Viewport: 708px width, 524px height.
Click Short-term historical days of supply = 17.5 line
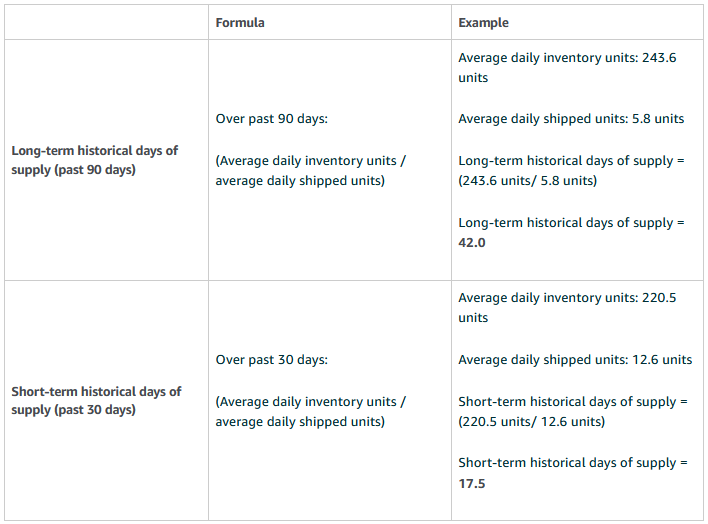coord(573,473)
